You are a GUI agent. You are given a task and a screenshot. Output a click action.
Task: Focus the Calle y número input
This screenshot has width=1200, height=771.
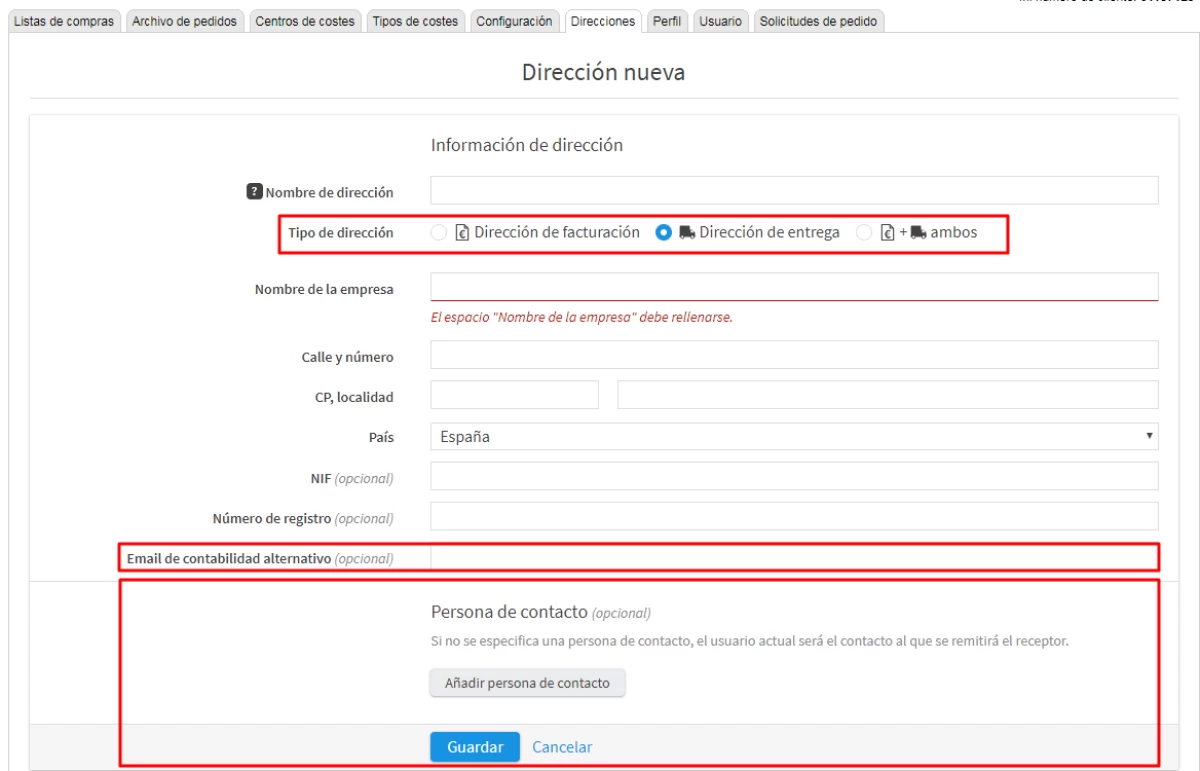pyautogui.click(x=794, y=355)
